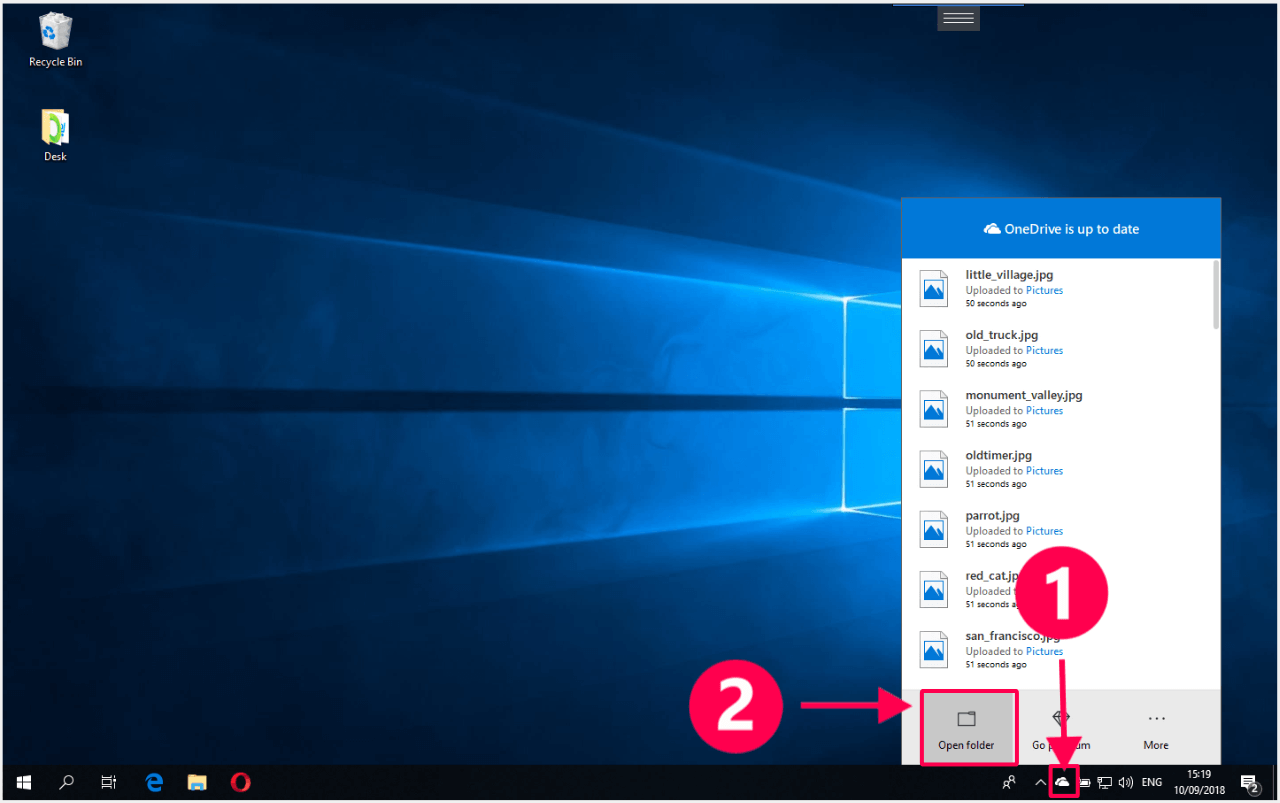This screenshot has height=803, width=1280.
Task: Open Pictures link under monument_valley.jpg
Action: (x=1044, y=410)
